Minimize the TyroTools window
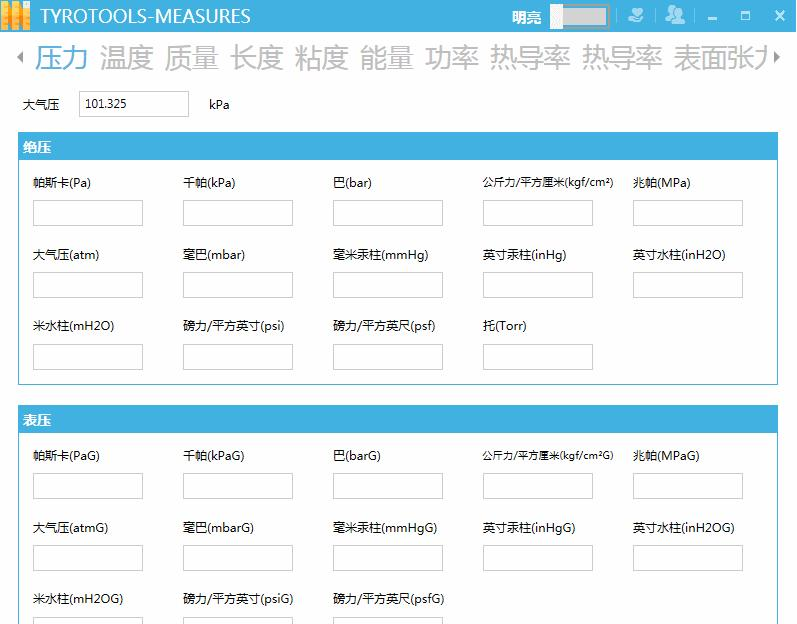 pyautogui.click(x=713, y=18)
